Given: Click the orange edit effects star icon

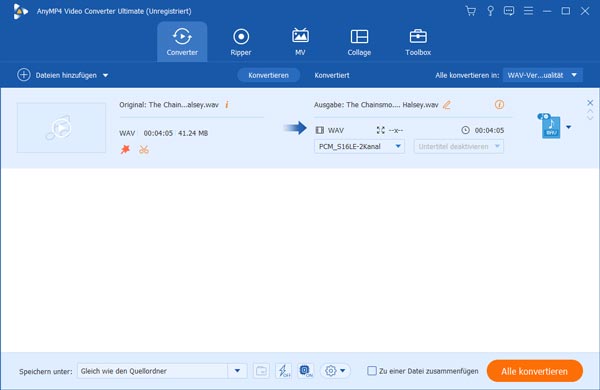Looking at the screenshot, I should pyautogui.click(x=125, y=149).
